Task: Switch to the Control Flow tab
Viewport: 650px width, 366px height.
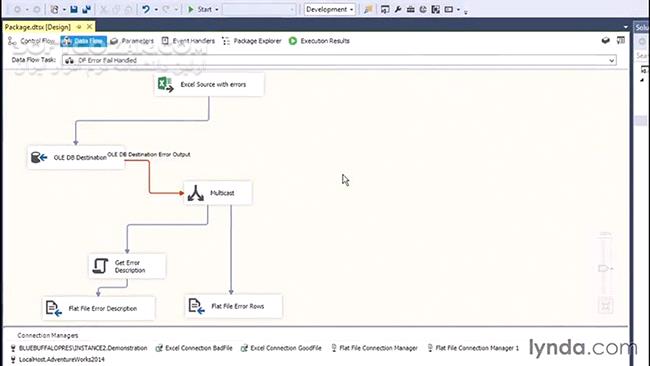Action: [32, 41]
